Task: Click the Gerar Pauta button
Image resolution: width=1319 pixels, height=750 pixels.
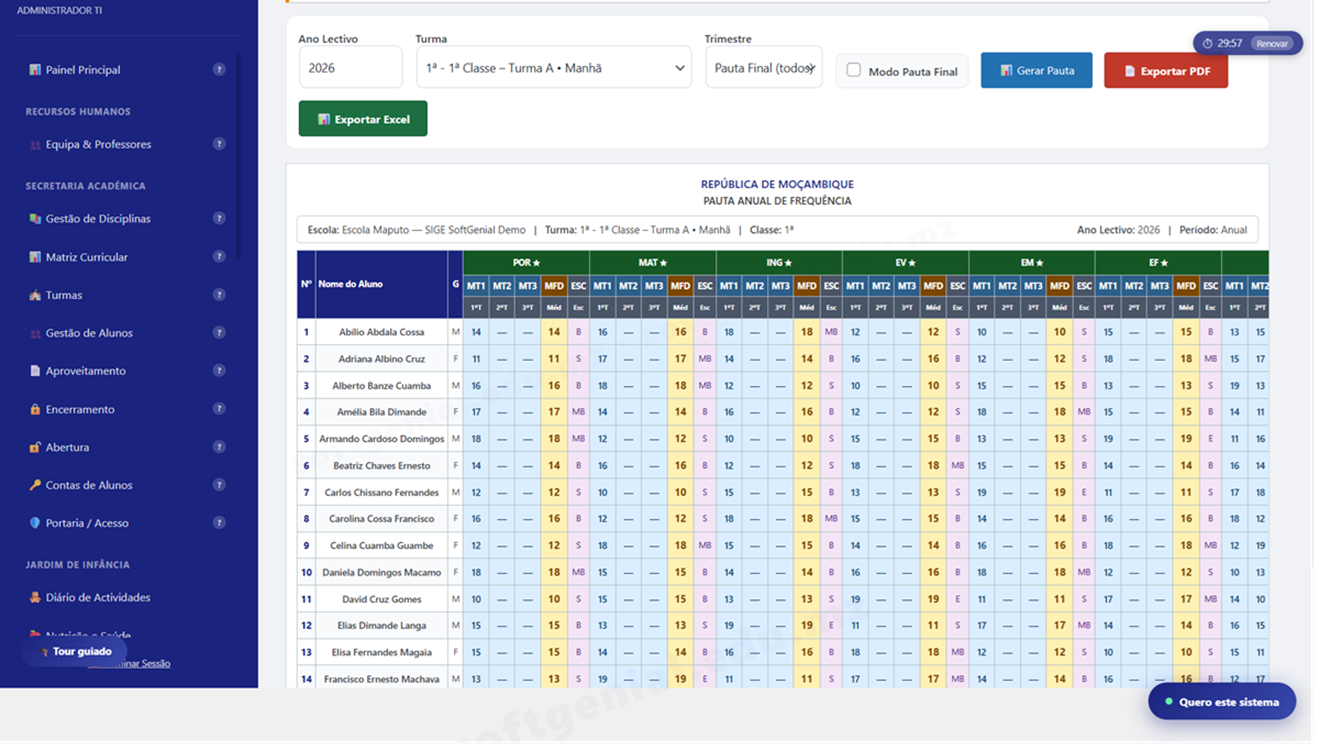Action: click(1036, 70)
